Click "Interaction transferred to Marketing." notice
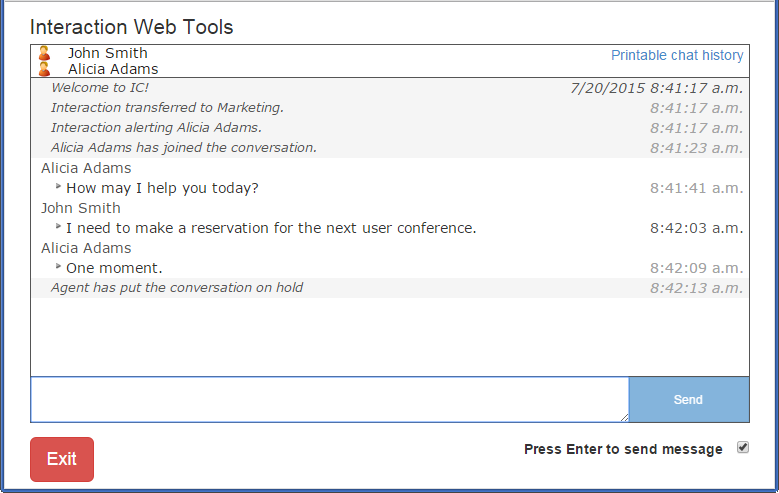The height and width of the screenshot is (493, 779). click(167, 108)
